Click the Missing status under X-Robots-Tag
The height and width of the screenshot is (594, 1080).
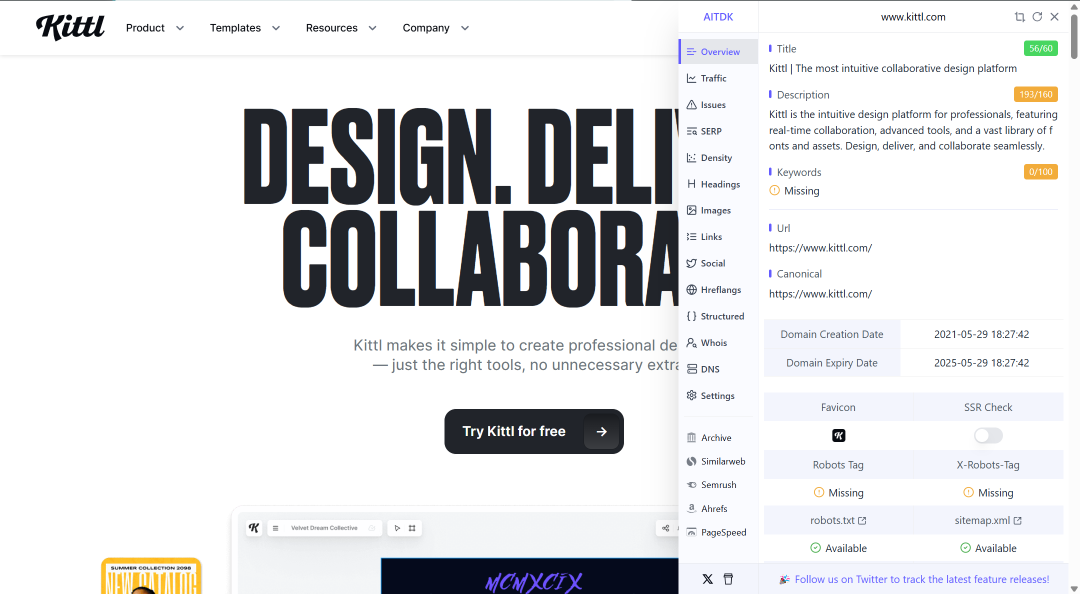(988, 493)
